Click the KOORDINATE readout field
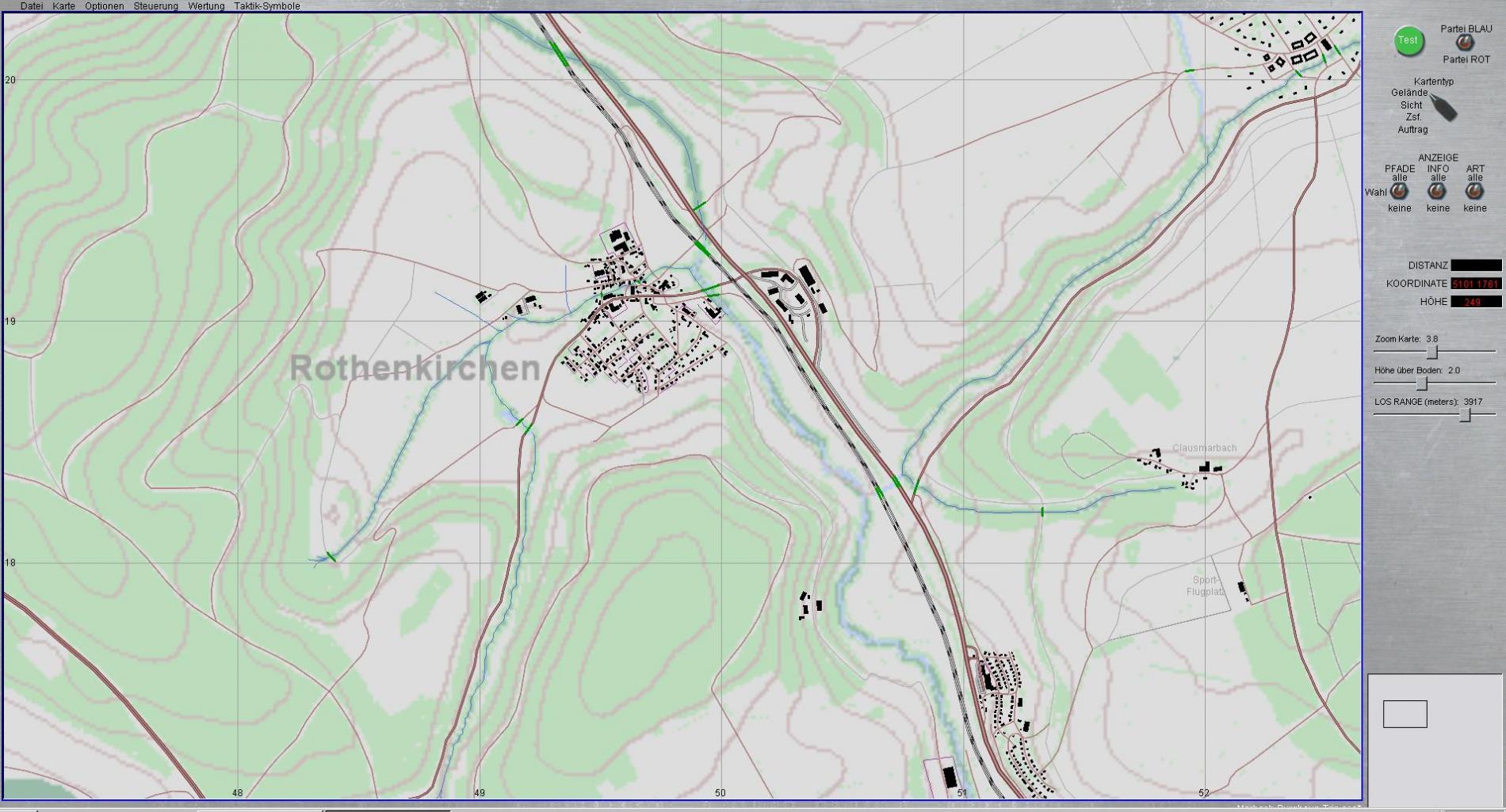This screenshot has width=1506, height=812. (x=1475, y=284)
